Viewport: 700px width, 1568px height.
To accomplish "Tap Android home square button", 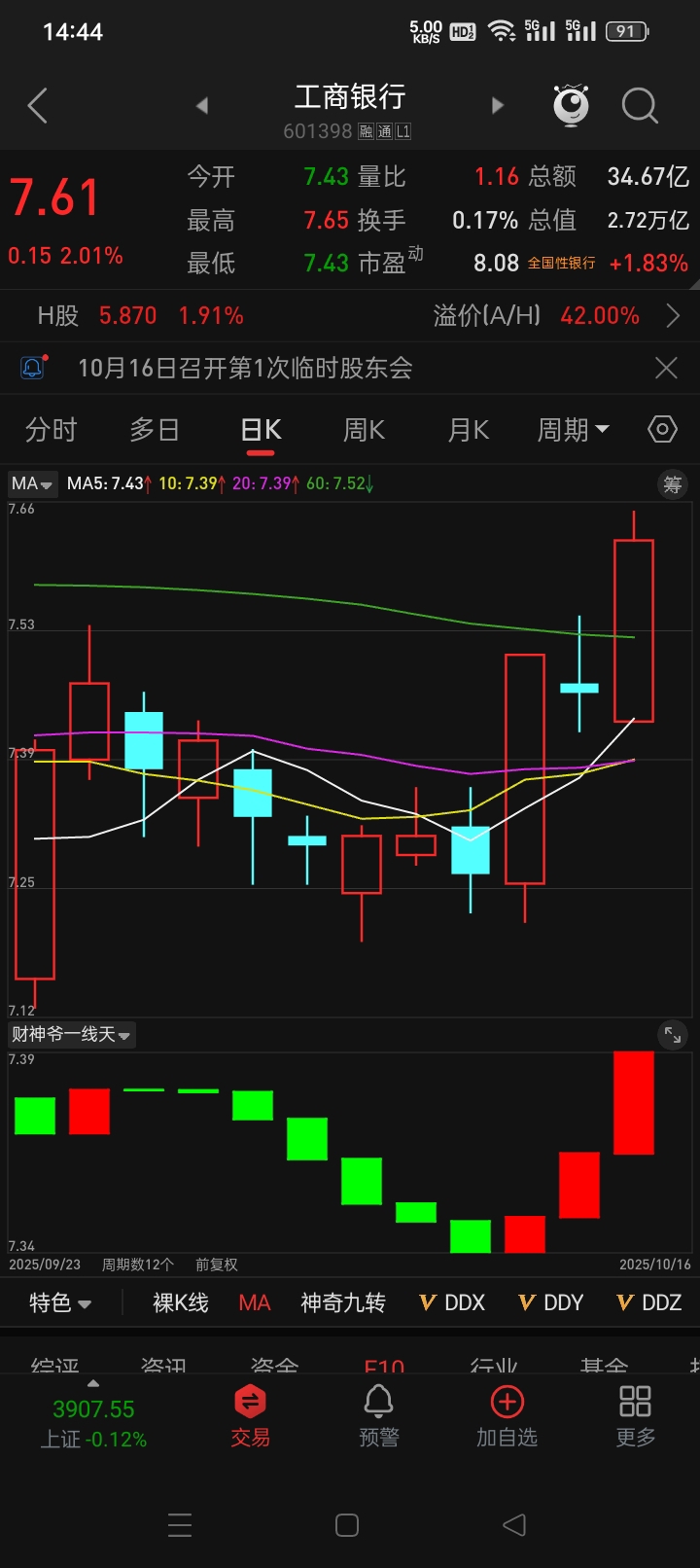I will click(x=347, y=1524).
